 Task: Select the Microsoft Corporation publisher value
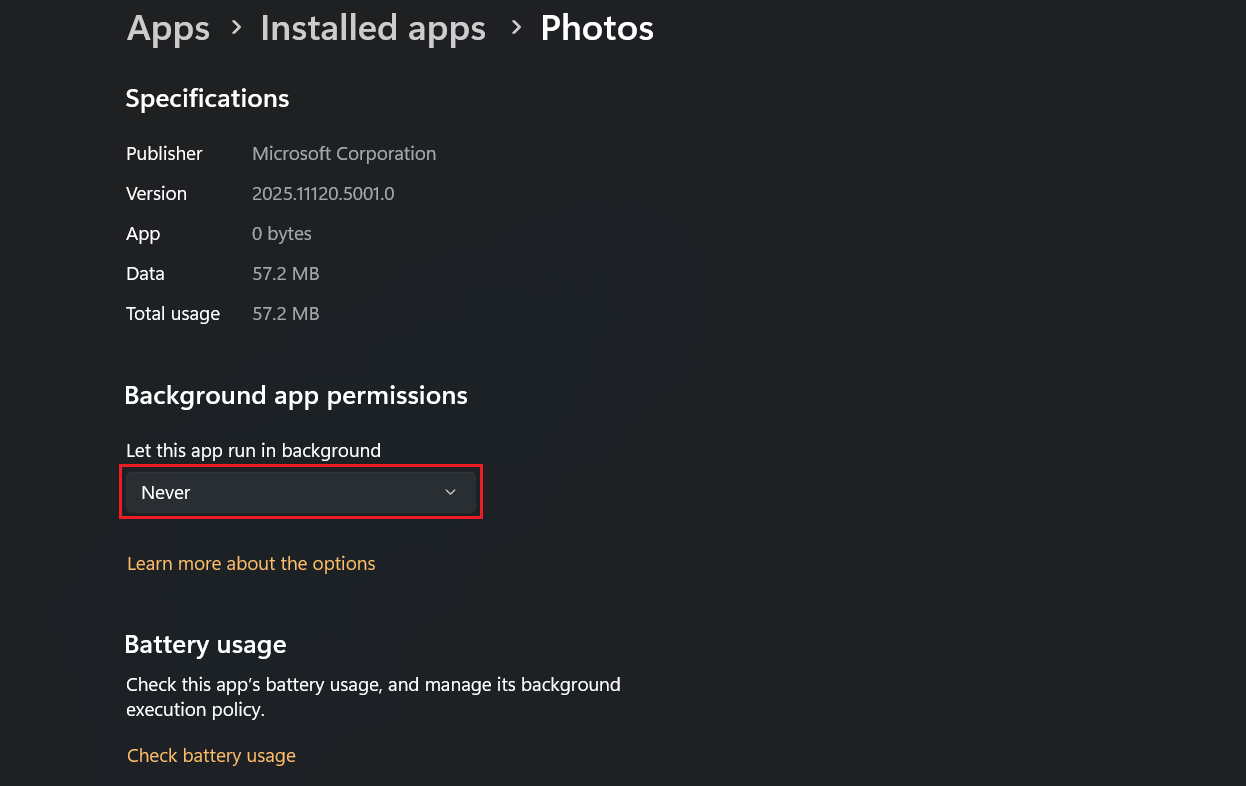pyautogui.click(x=344, y=154)
